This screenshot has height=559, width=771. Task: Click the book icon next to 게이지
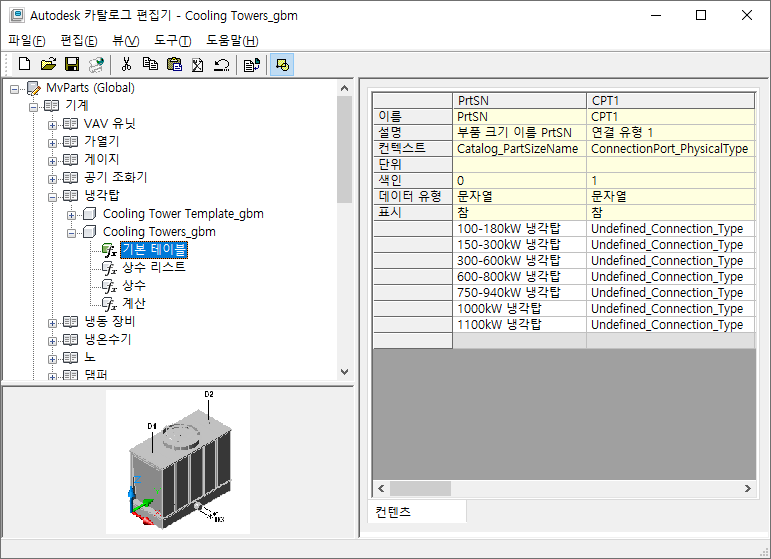pos(70,159)
